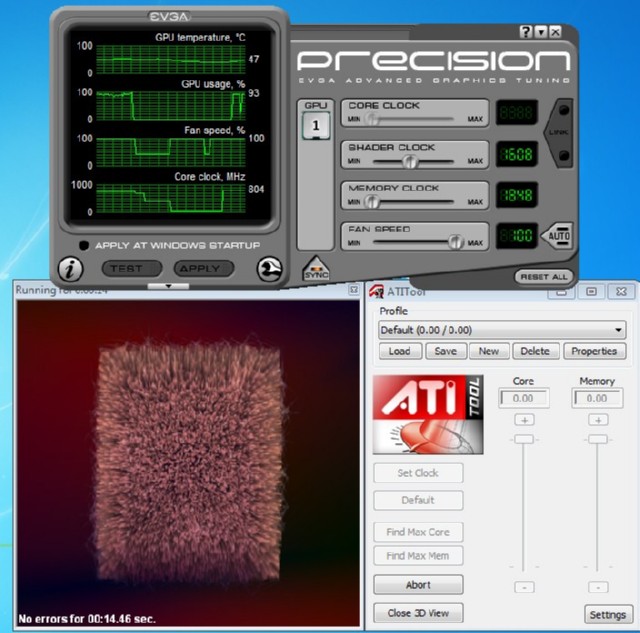
Task: Minimize the ATITool window
Action: tap(561, 291)
